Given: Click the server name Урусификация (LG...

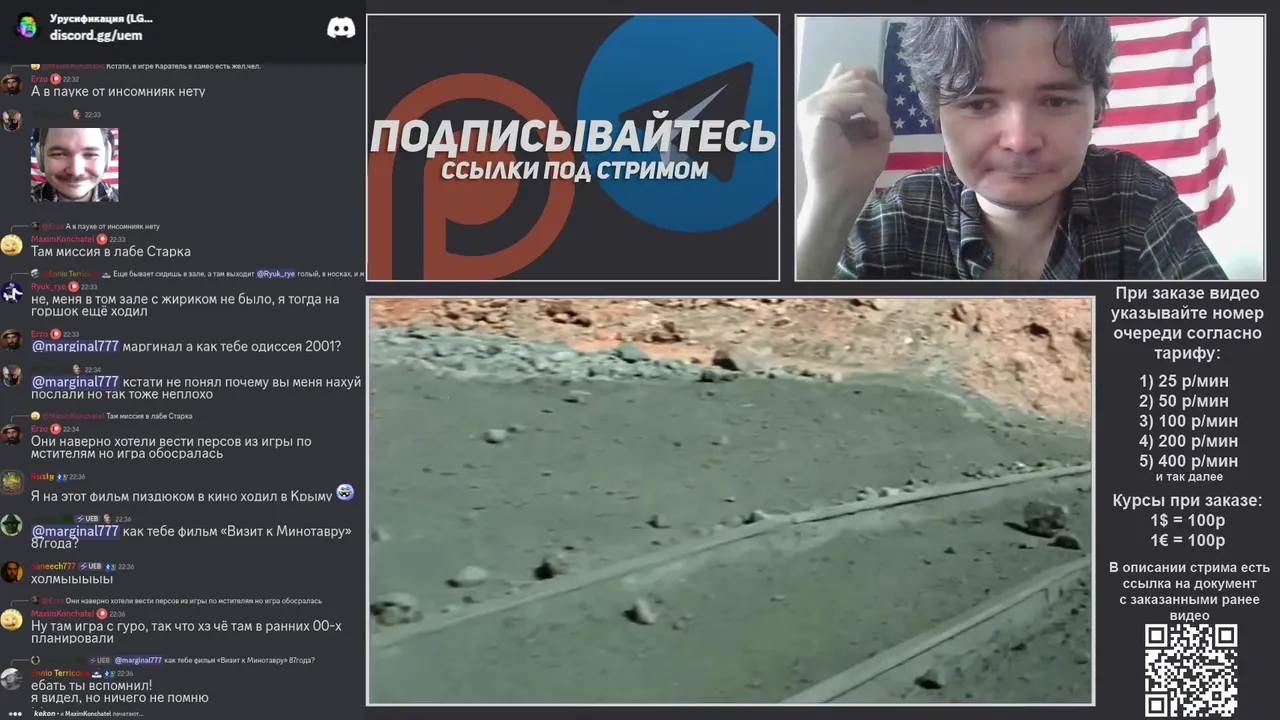Looking at the screenshot, I should [101, 18].
